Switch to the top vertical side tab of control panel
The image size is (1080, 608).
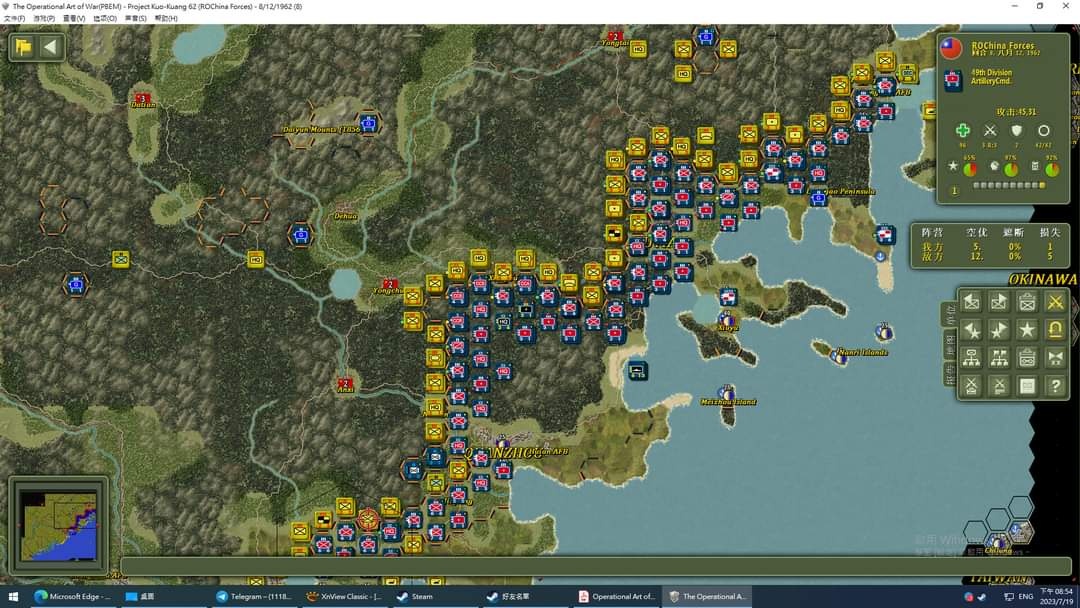coord(948,314)
